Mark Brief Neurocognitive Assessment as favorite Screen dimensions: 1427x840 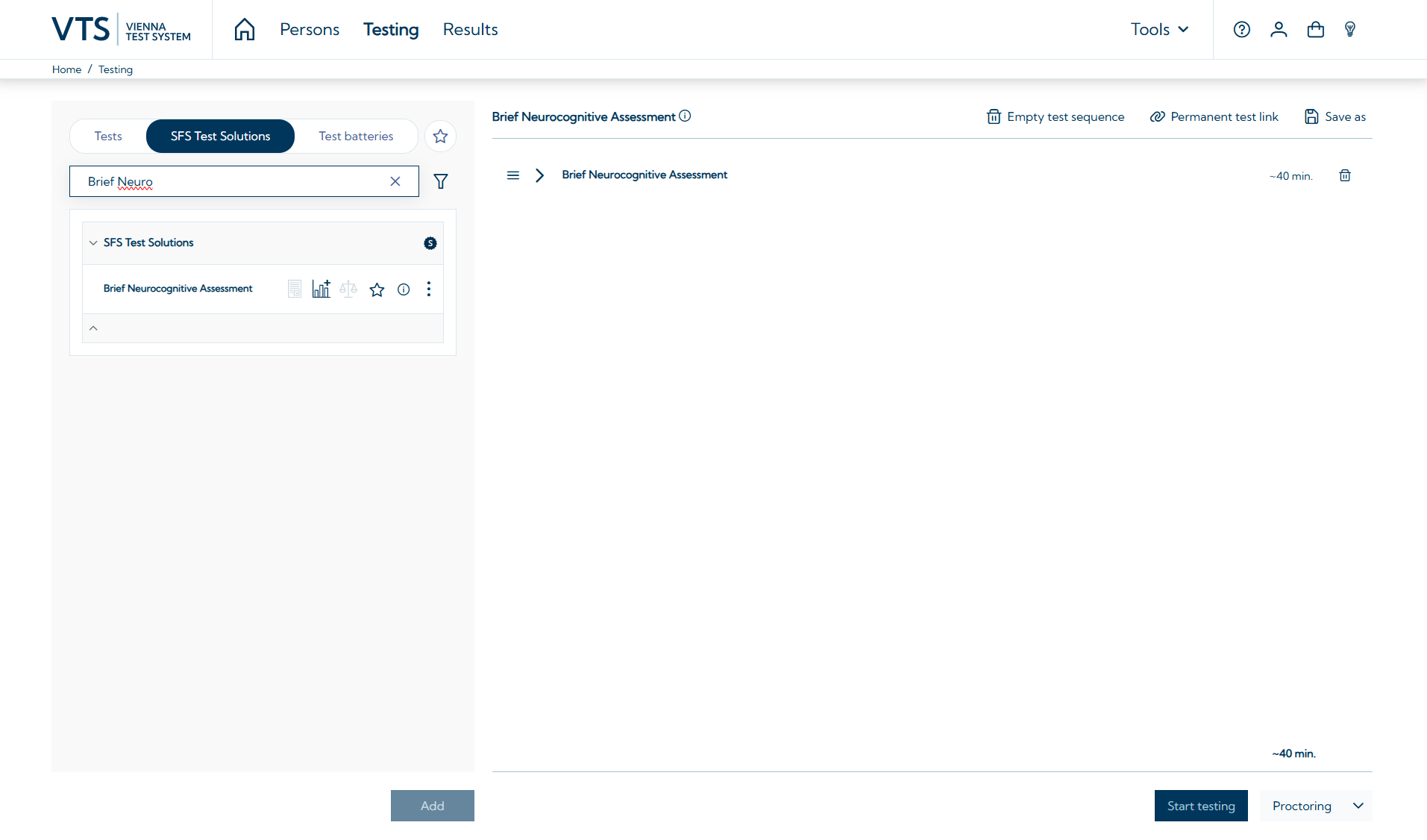point(377,289)
